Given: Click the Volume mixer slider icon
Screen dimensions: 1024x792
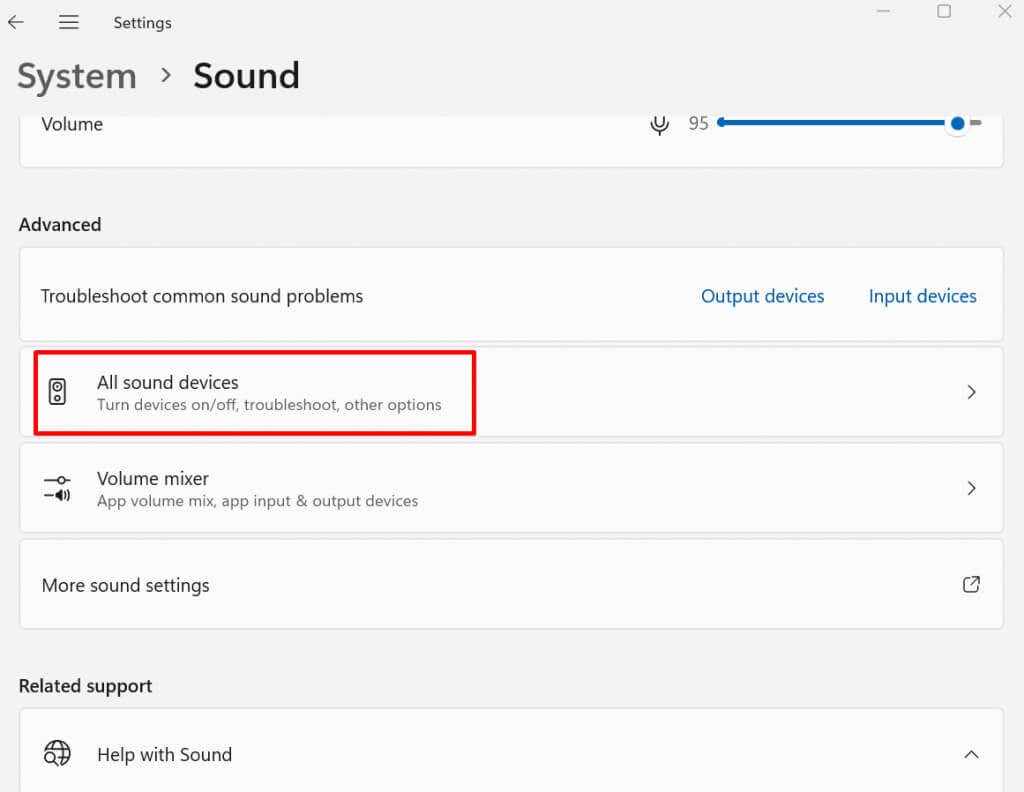Looking at the screenshot, I should [x=57, y=488].
